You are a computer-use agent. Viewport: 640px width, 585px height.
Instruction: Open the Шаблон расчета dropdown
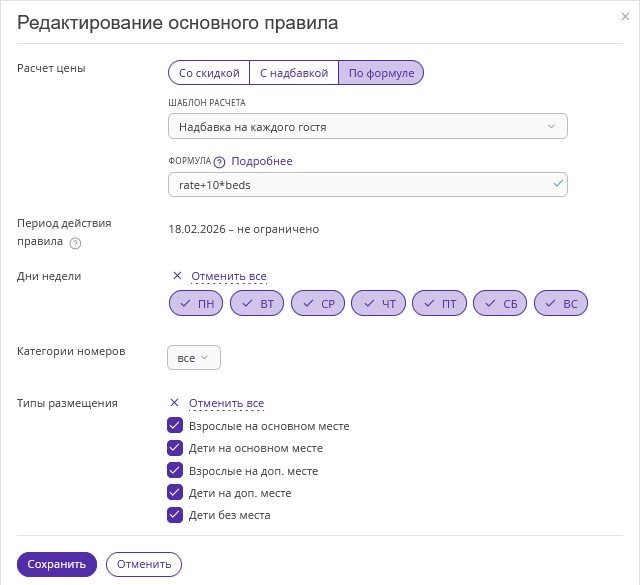click(x=368, y=127)
